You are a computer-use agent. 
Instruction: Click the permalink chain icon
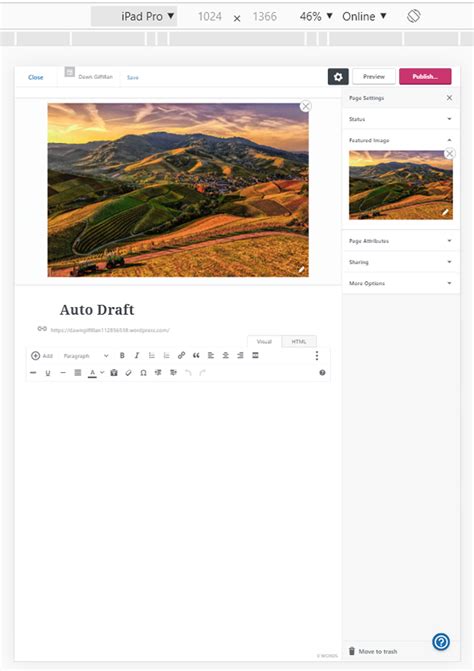42,329
